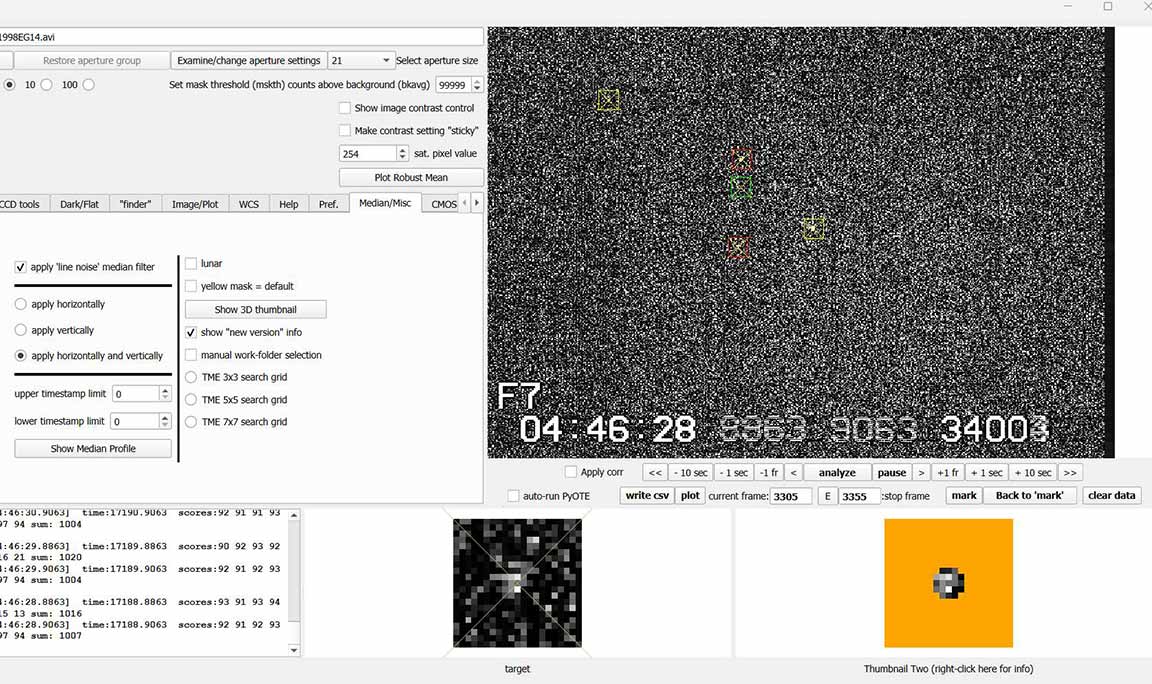Uncheck show "new version" info
Screen dimensions: 1152x684
click(x=191, y=332)
